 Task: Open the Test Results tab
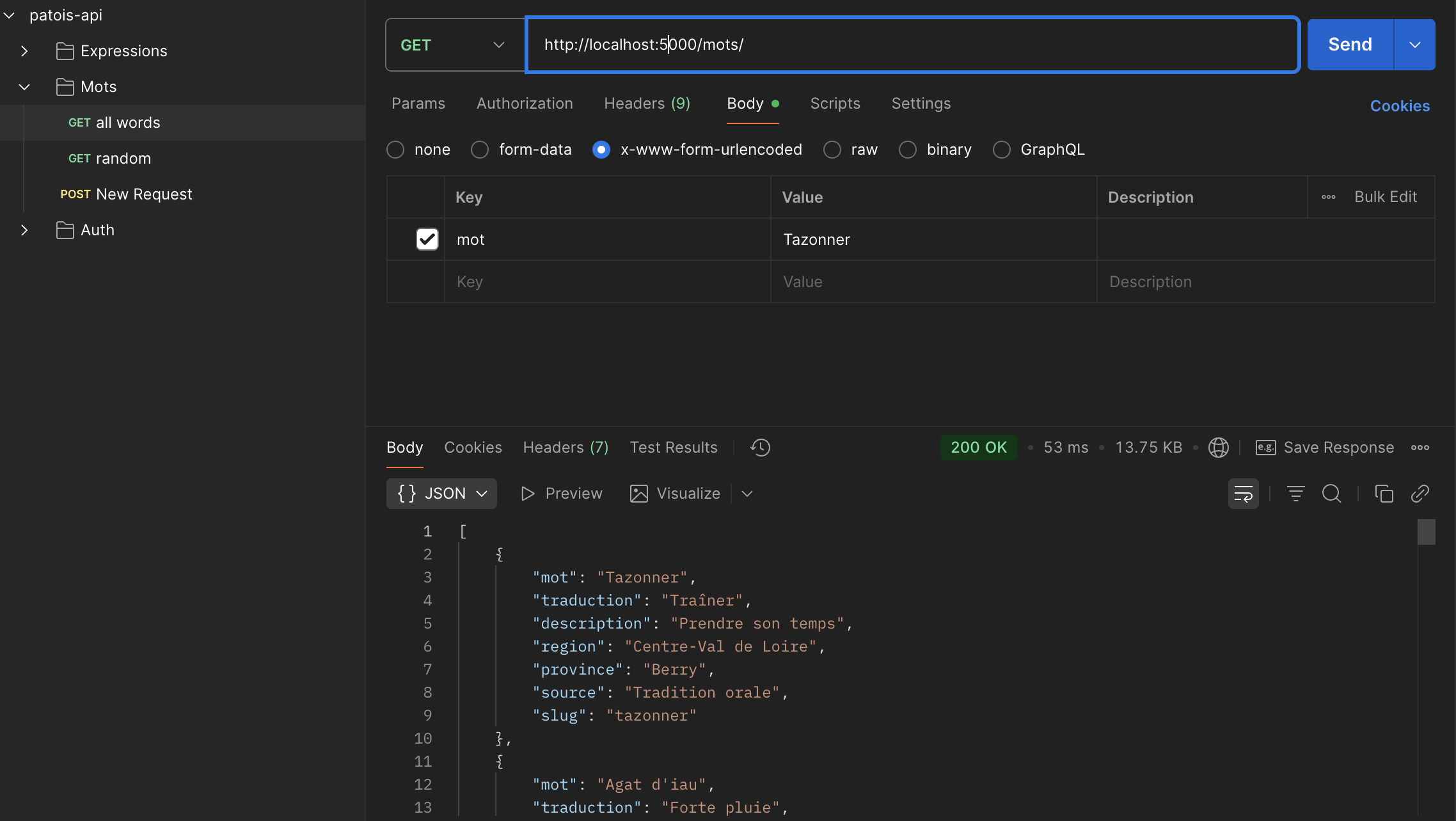coord(673,448)
